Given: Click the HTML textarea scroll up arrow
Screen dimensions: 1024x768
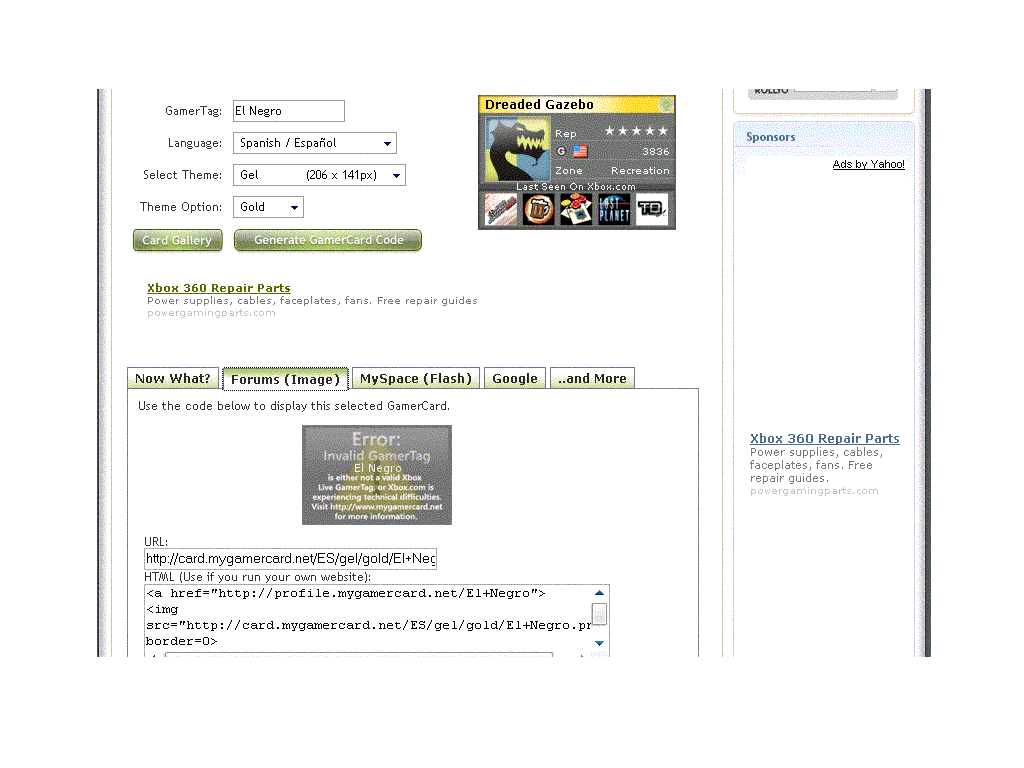Looking at the screenshot, I should coord(600,593).
